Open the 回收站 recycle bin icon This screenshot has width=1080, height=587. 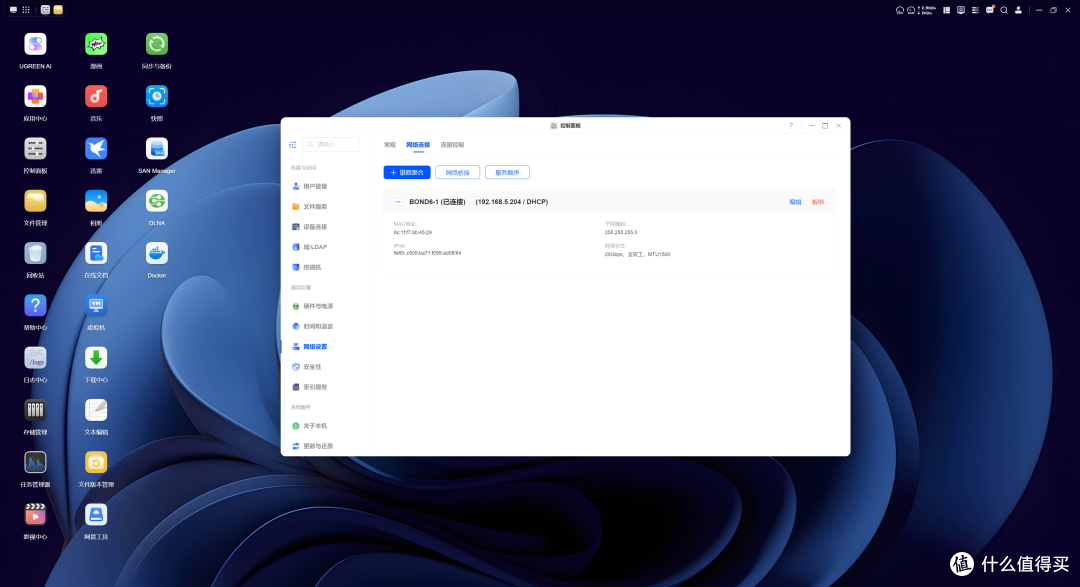(35, 254)
